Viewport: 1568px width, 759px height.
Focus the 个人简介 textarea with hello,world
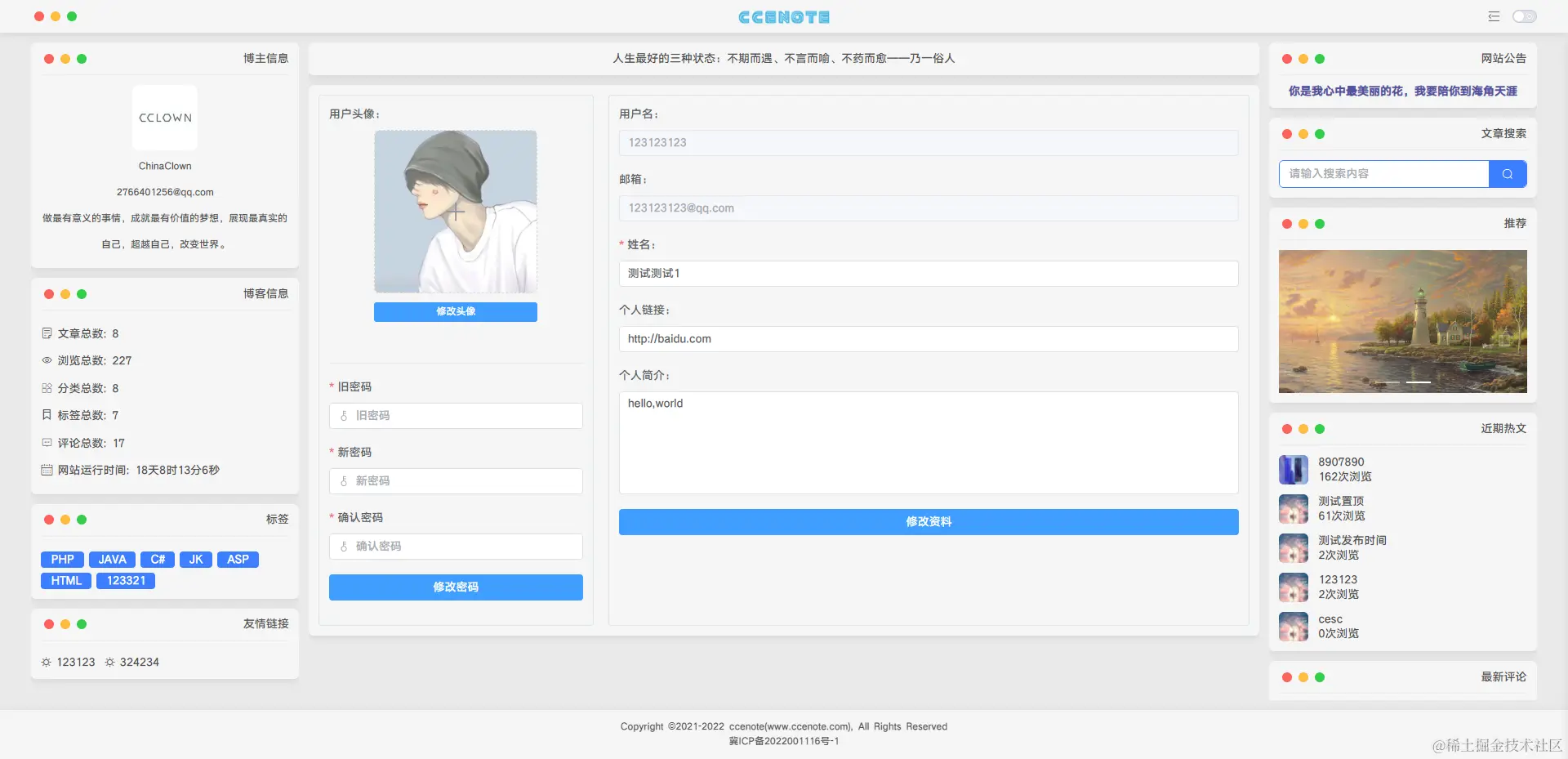tap(929, 443)
